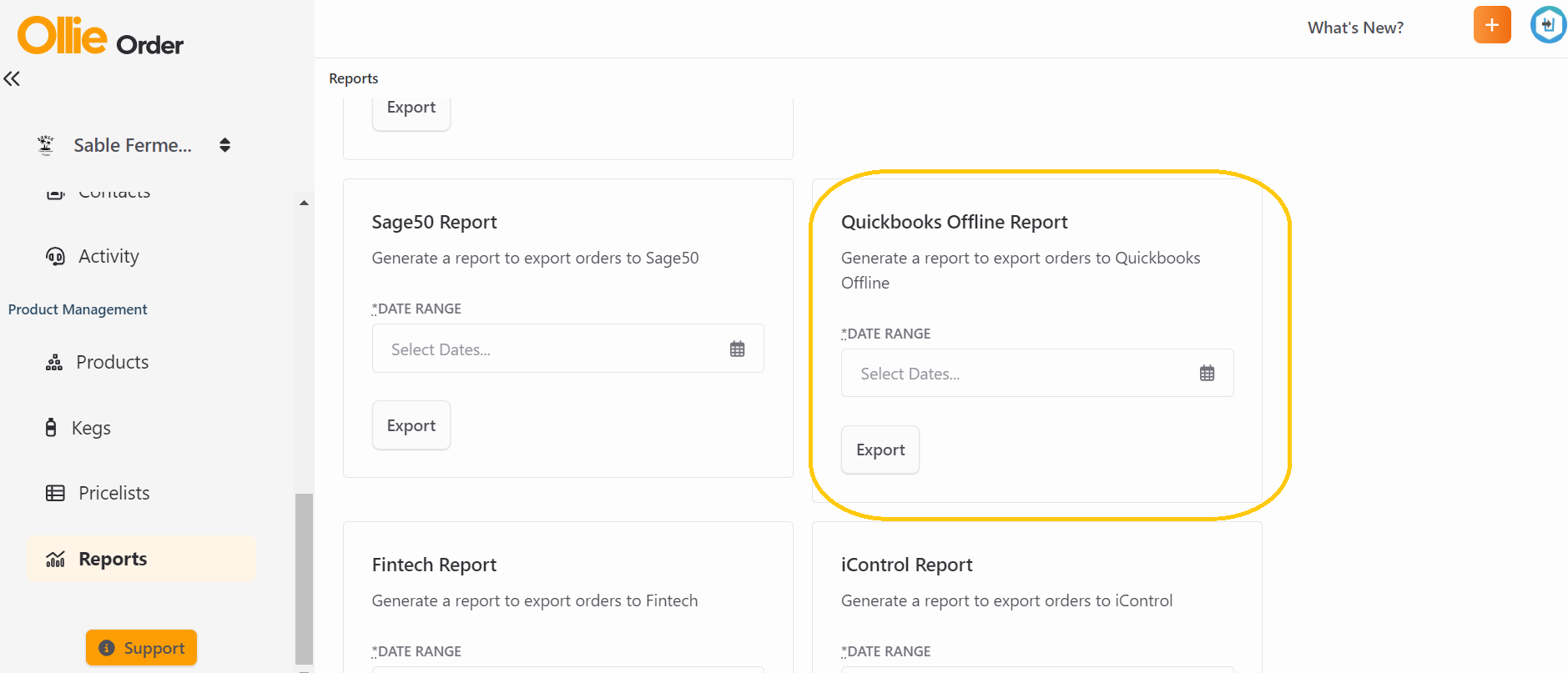Image resolution: width=1568 pixels, height=673 pixels.
Task: Click the Pricelists table icon
Action: point(55,493)
